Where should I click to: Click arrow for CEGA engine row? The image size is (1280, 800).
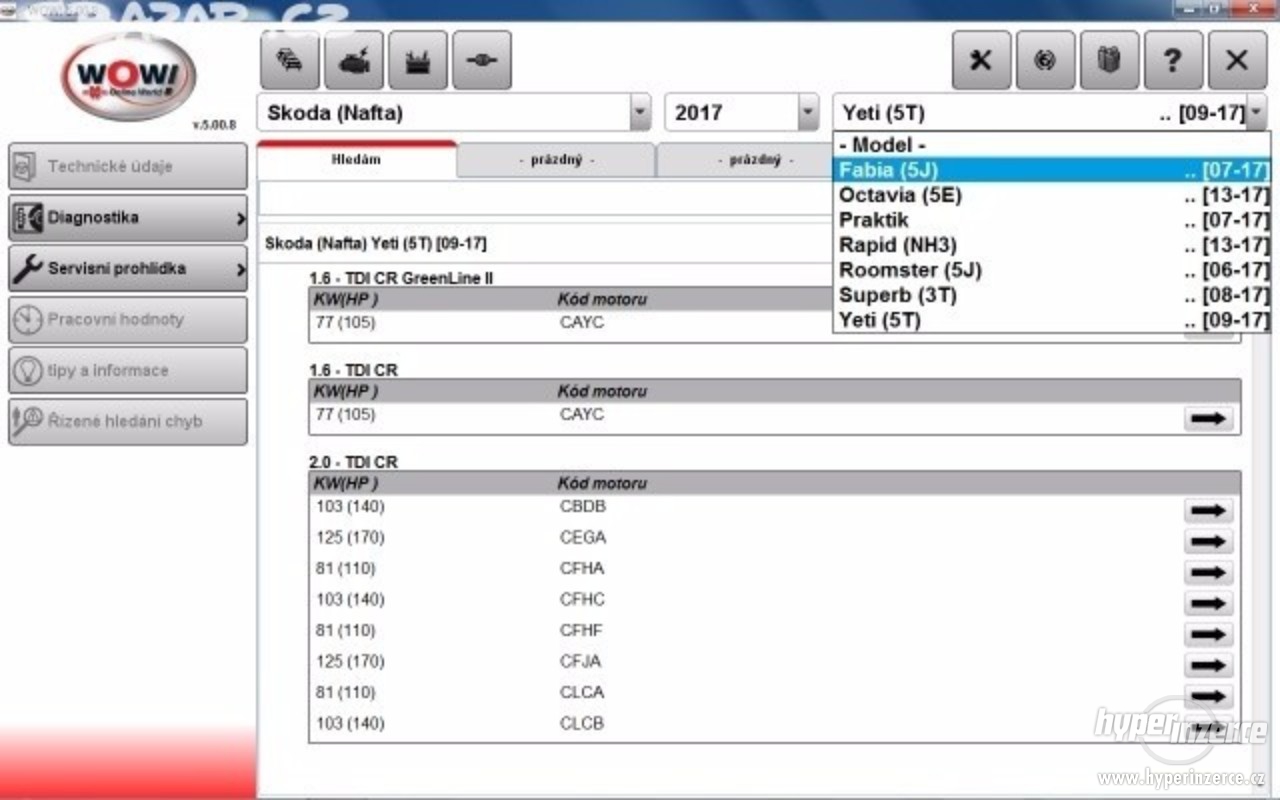tap(1208, 541)
